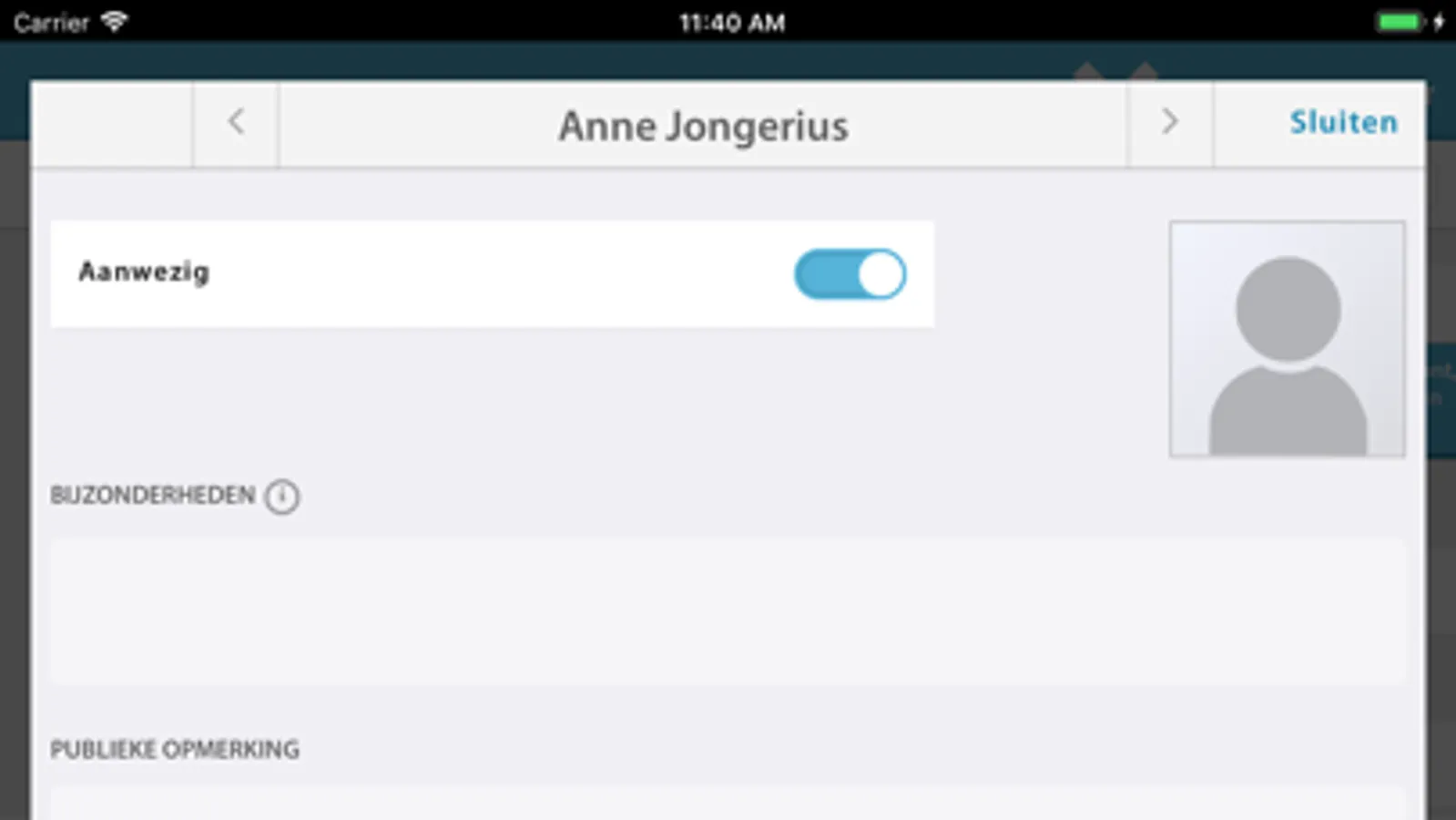Tap the 11:40 AM clock
The image size is (1456, 820).
[732, 23]
